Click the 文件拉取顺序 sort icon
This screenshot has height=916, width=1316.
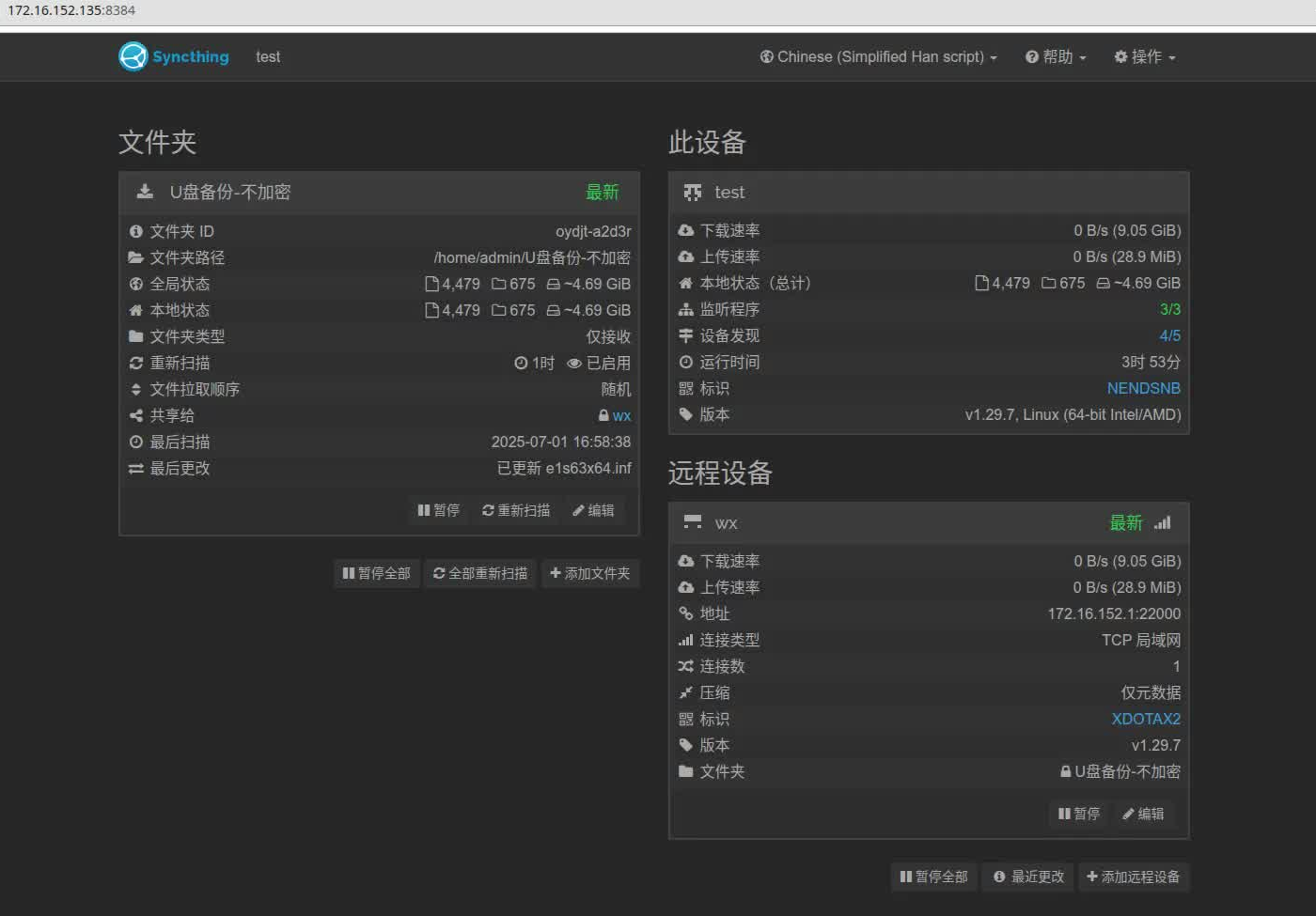[x=136, y=389]
